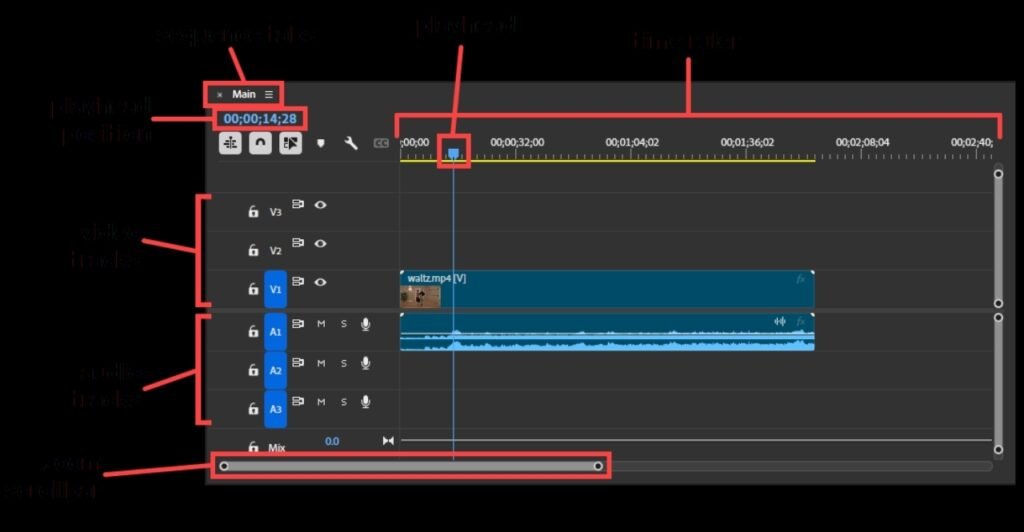Open the wrench Timeline Display Settings

pos(351,143)
